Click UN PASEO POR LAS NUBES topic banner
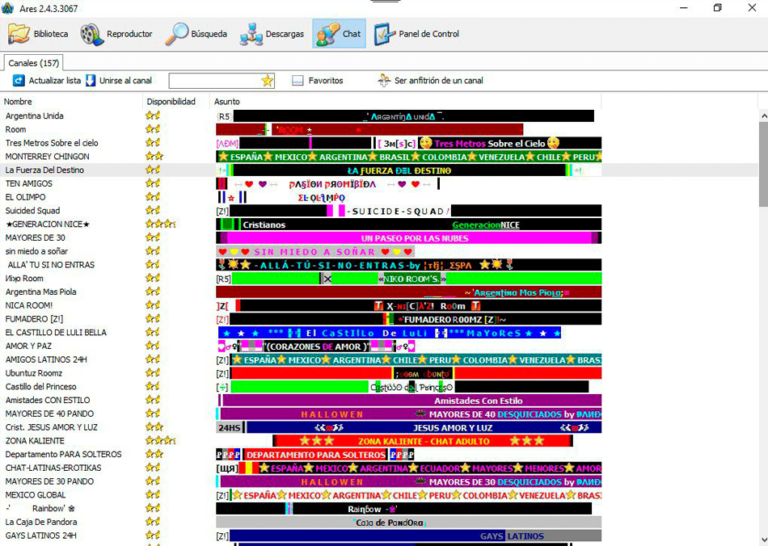The height and width of the screenshot is (546, 768). coord(408,238)
